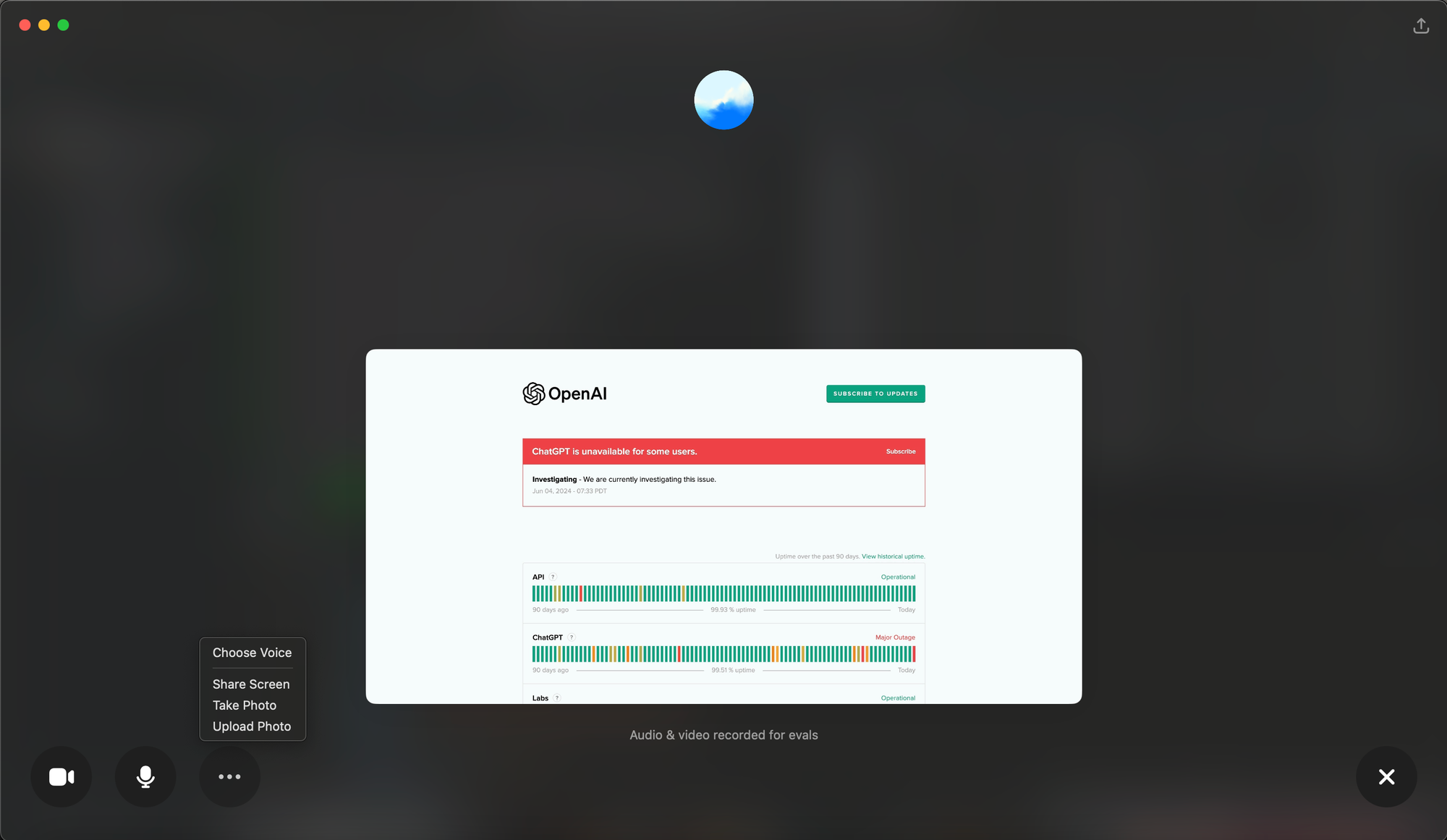Click Subscribe to Updates button

875,393
